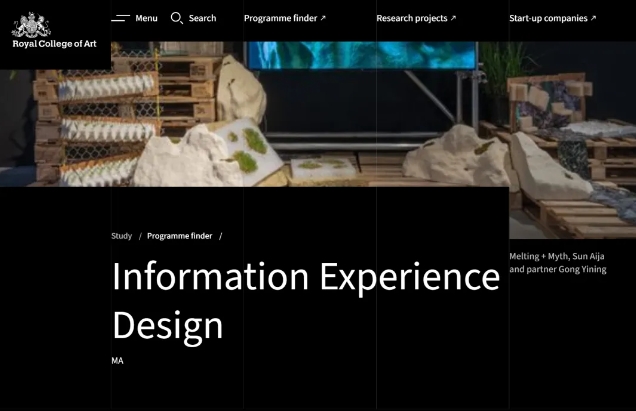Image resolution: width=636 pixels, height=411 pixels.
Task: Navigate to Programme finder breadcrumb
Action: 180,236
